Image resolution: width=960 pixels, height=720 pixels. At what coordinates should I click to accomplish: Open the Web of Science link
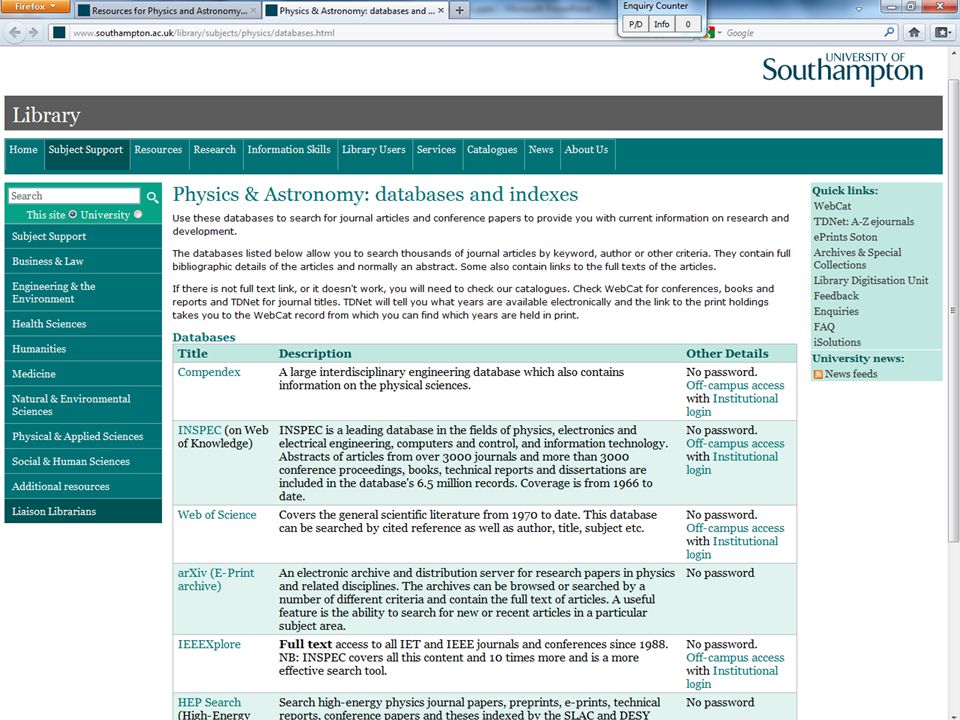point(217,515)
